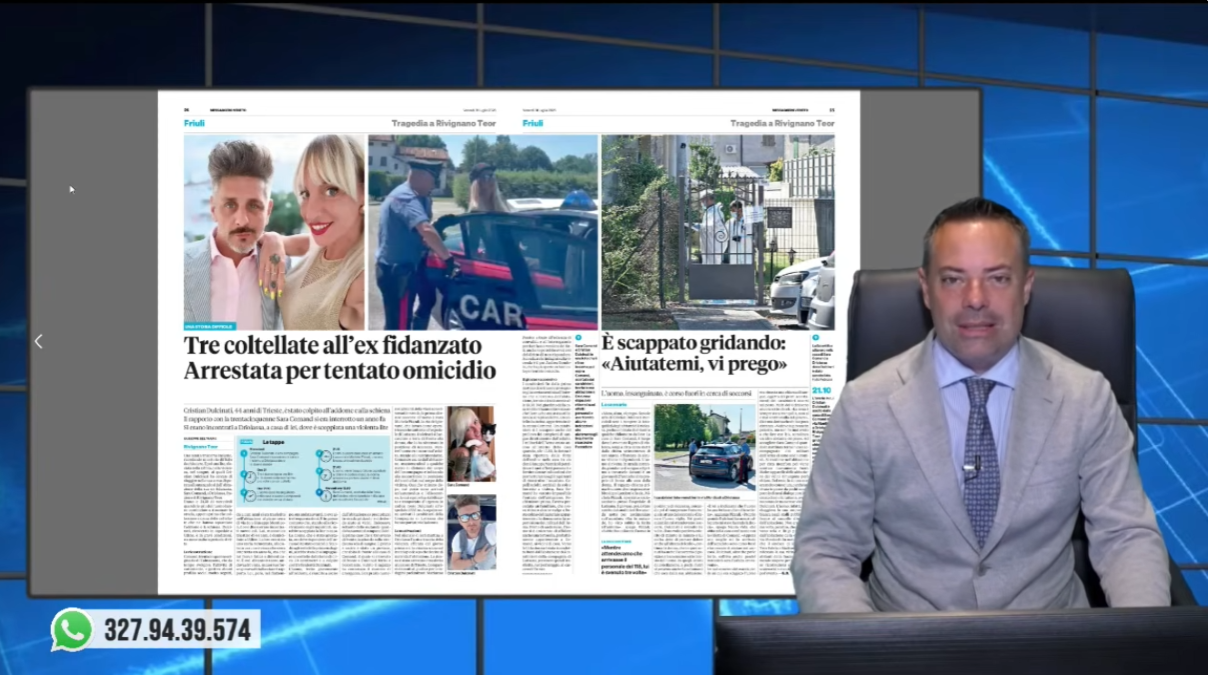Select "Tragedia a Rivignano Teor" on left-hand page
The width and height of the screenshot is (1208, 675).
point(444,123)
